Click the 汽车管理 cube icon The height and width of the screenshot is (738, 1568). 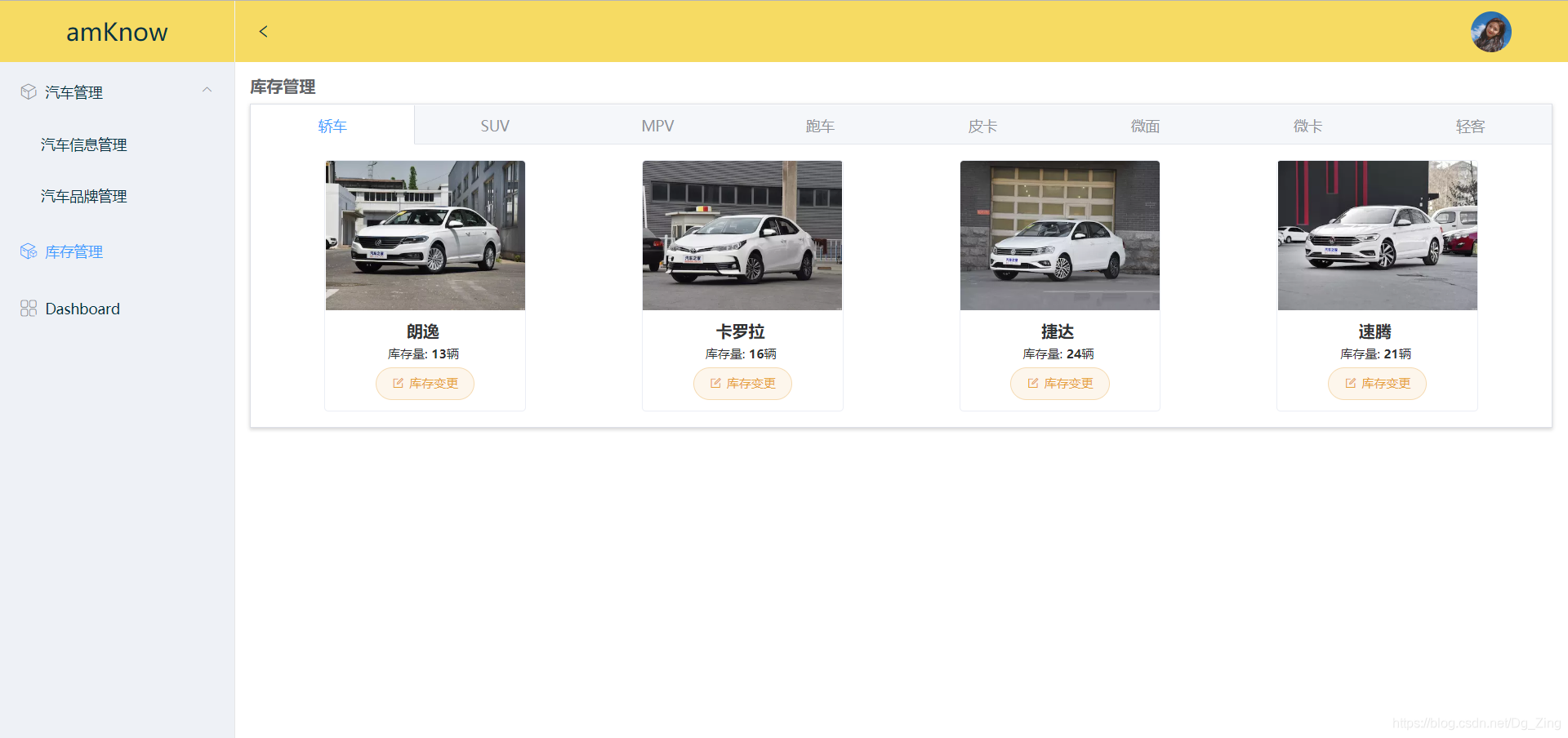29,91
